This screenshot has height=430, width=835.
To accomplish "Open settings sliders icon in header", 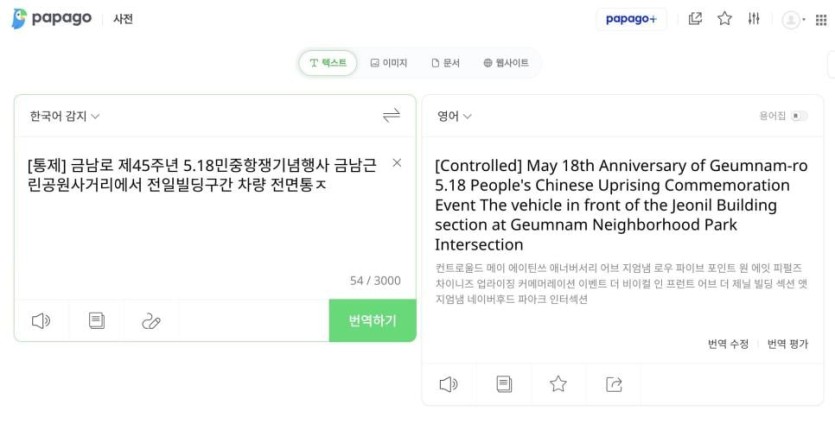I will click(754, 19).
